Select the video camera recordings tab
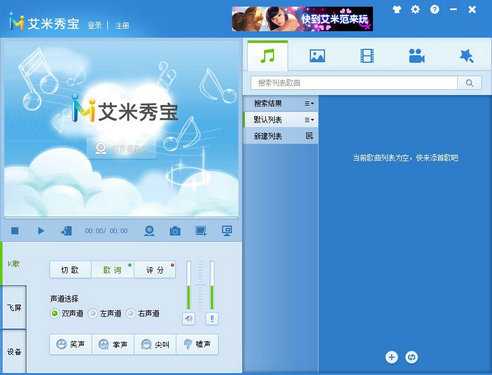Image resolution: width=492 pixels, height=375 pixels. point(417,56)
